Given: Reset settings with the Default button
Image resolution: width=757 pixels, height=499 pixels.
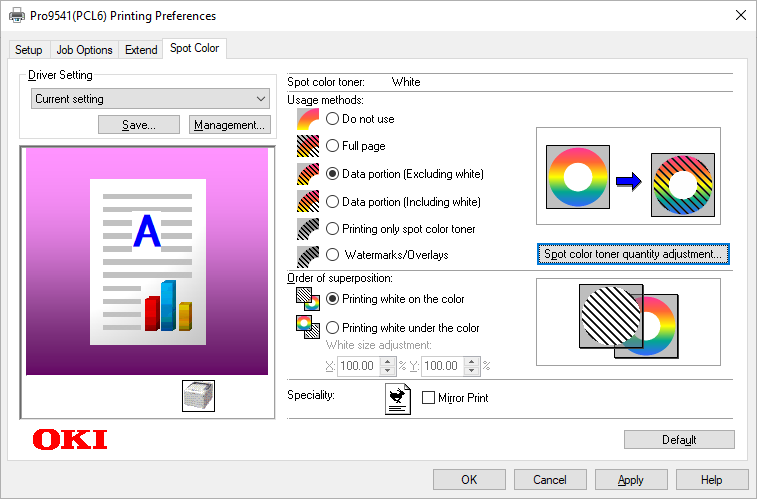Looking at the screenshot, I should point(679,440).
